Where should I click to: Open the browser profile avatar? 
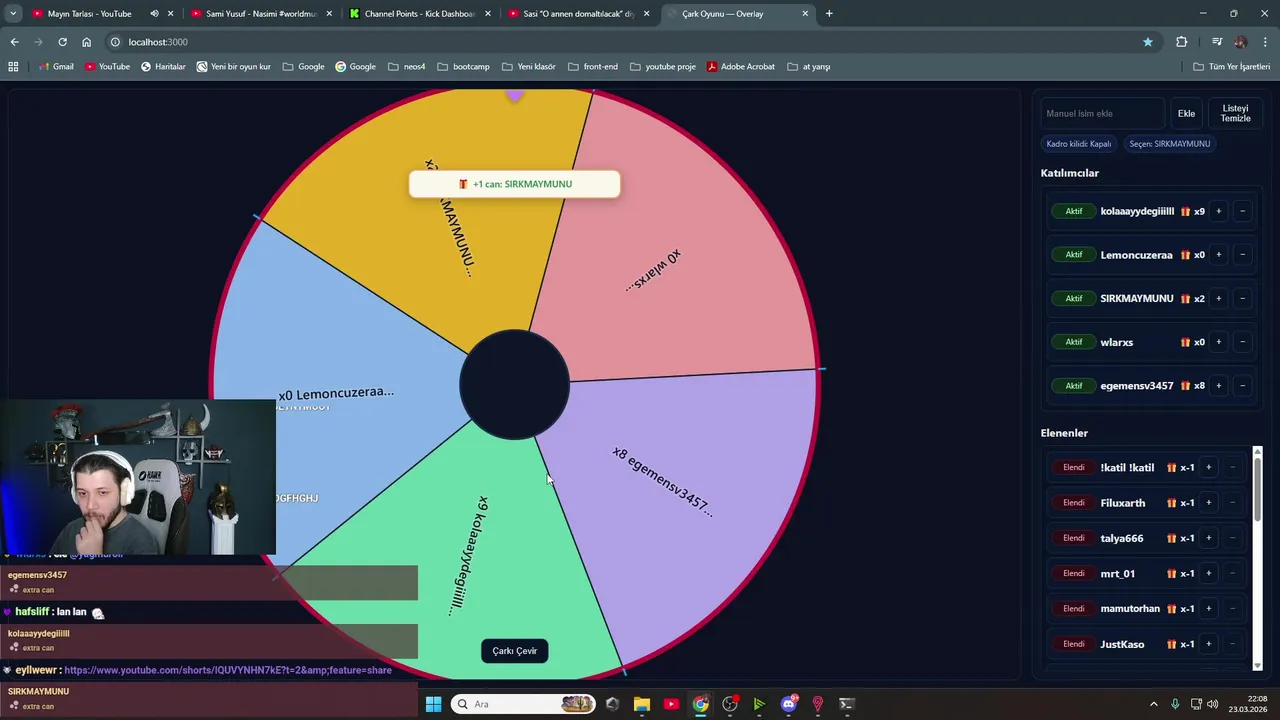[1241, 42]
